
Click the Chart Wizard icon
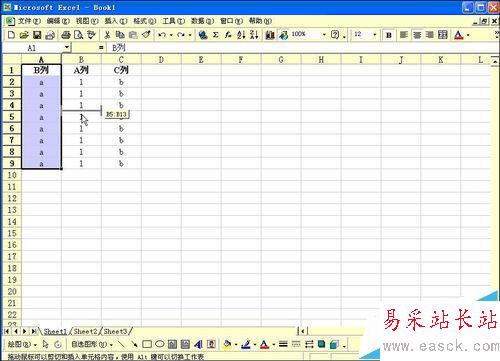270,35
